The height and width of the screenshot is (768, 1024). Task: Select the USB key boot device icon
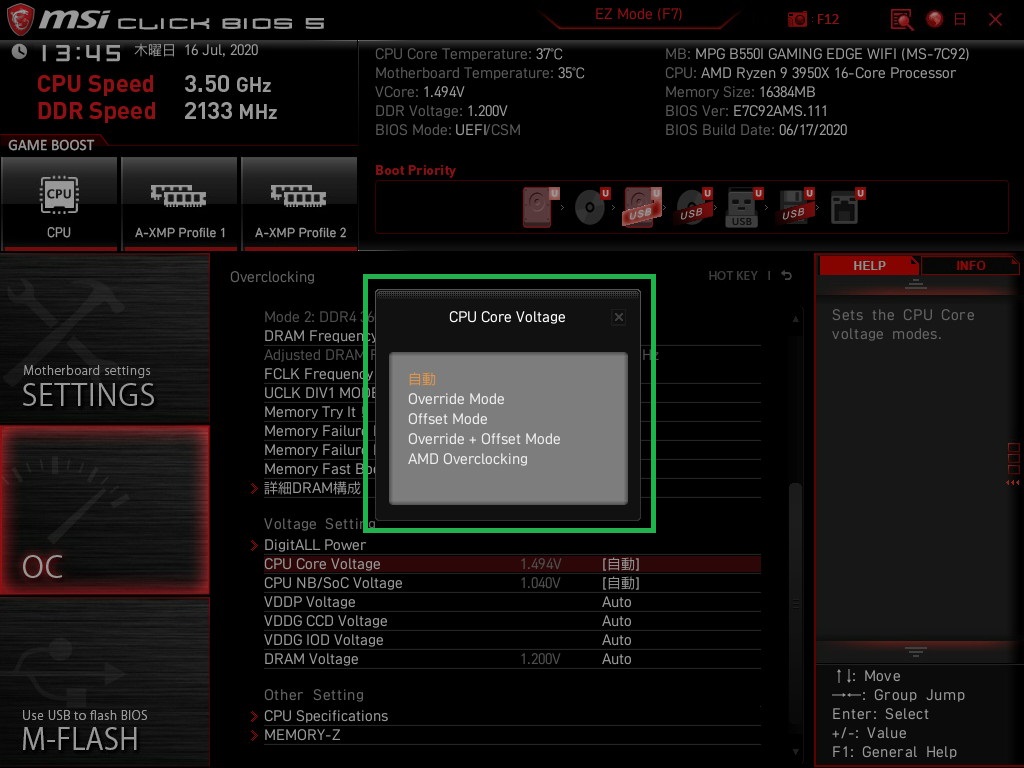click(743, 207)
